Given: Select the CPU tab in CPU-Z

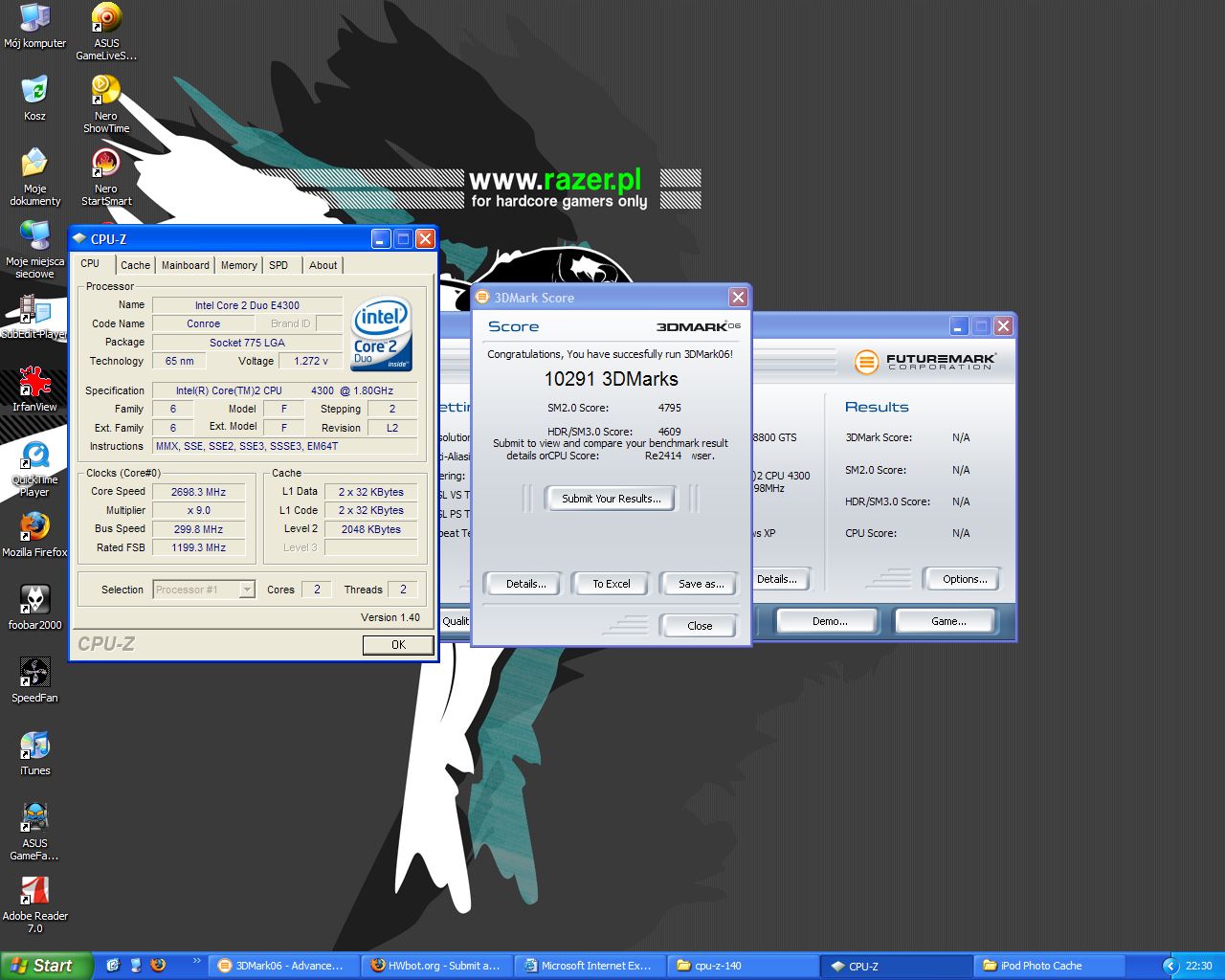Looking at the screenshot, I should 91,263.
